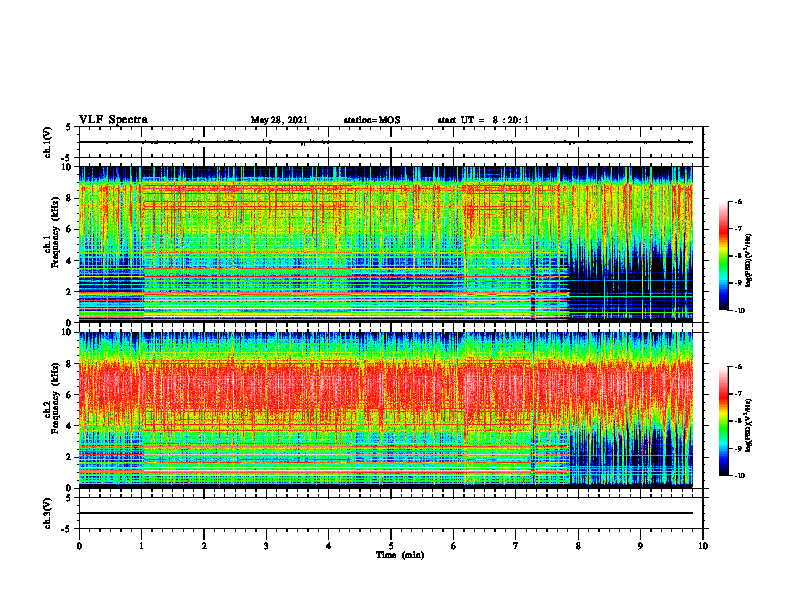The height and width of the screenshot is (612, 792).
Task: Click the "0" tick on the time axis
Action: (x=79, y=546)
